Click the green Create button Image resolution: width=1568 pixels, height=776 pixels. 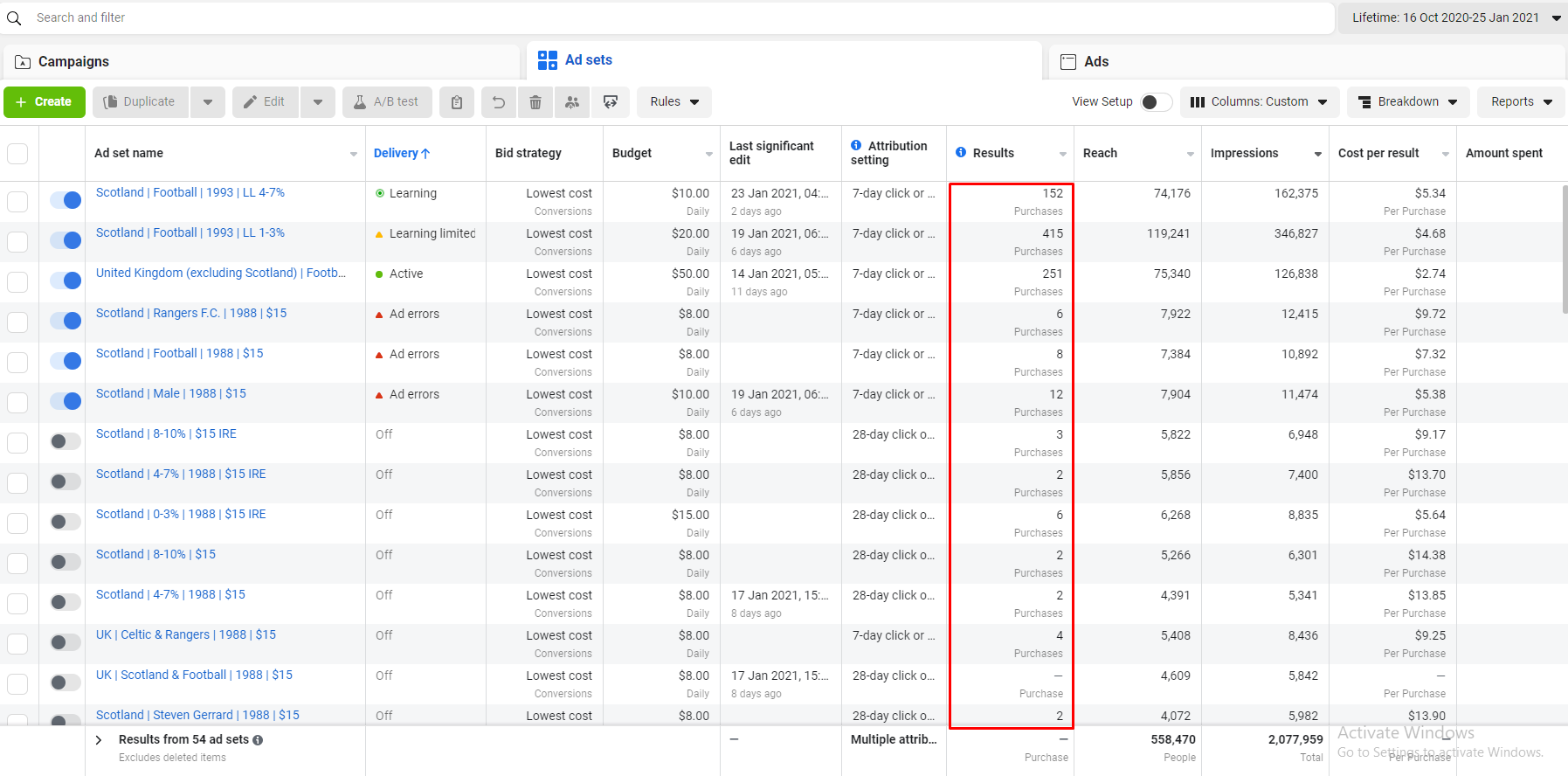click(x=45, y=102)
